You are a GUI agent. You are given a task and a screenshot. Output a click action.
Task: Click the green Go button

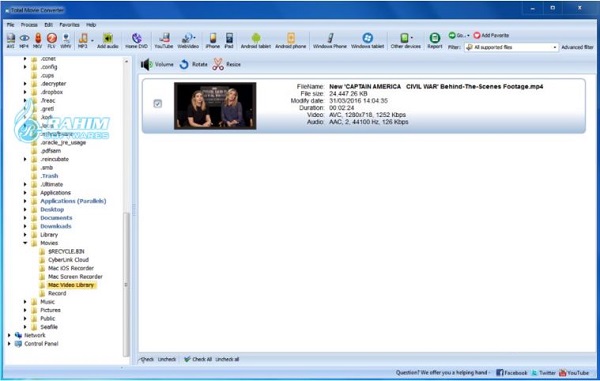click(x=457, y=35)
